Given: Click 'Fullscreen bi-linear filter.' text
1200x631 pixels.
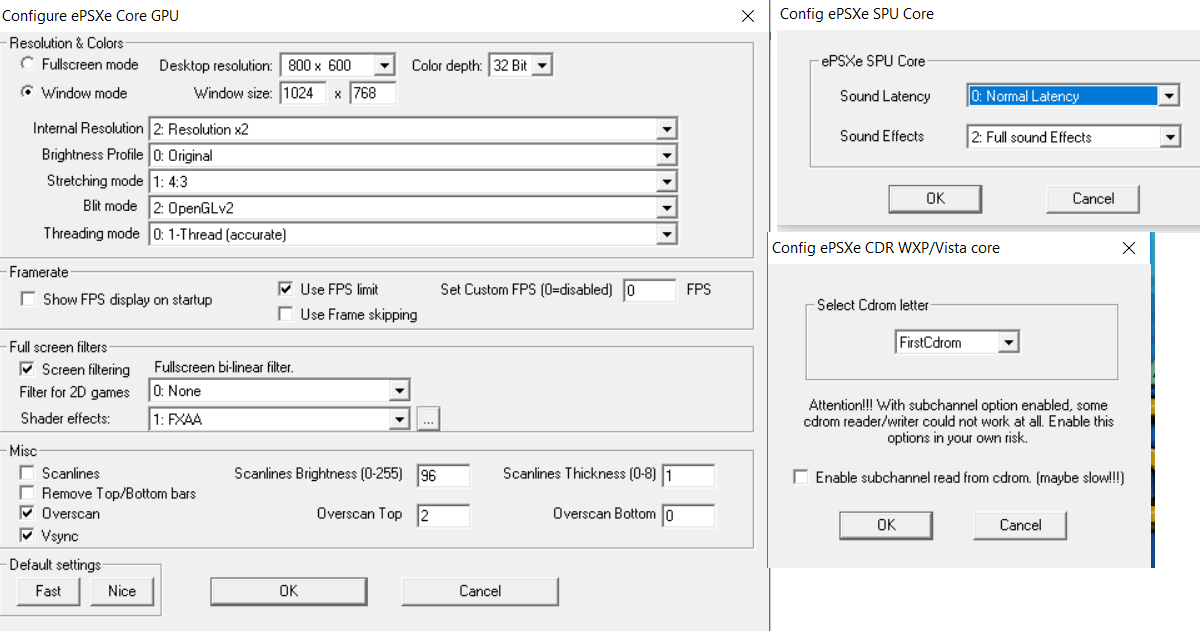Looking at the screenshot, I should [x=224, y=368].
